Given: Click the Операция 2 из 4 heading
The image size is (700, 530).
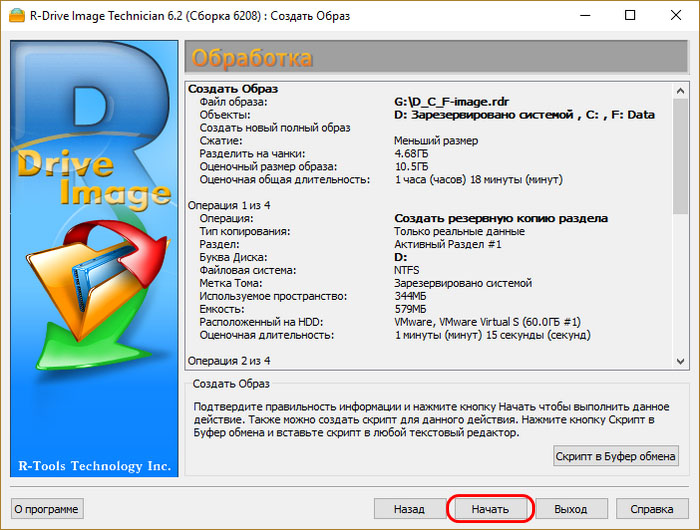Looking at the screenshot, I should tap(229, 361).
